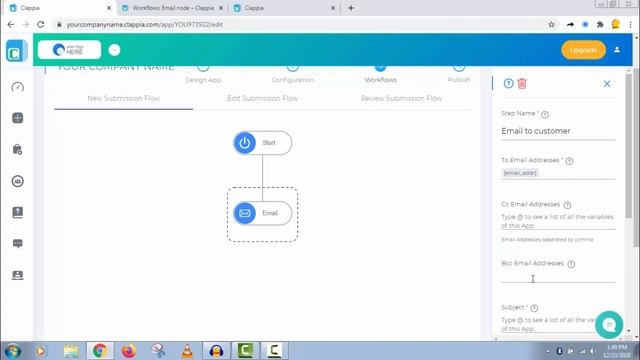Image resolution: width=640 pixels, height=360 pixels.
Task: Go back with the browser back arrow
Action: coord(11,24)
